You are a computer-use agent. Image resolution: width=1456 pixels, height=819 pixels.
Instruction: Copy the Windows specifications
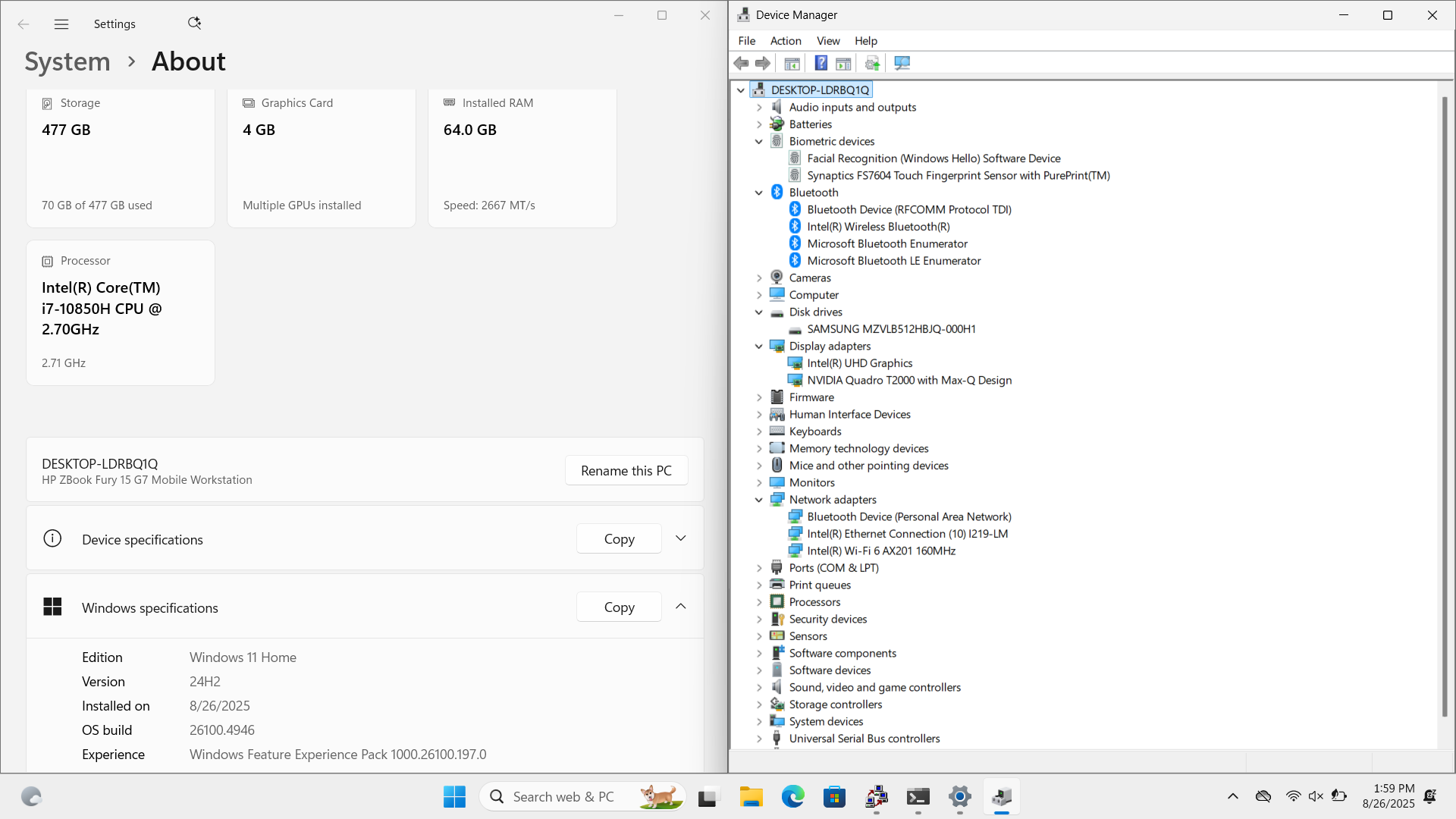coord(619,607)
